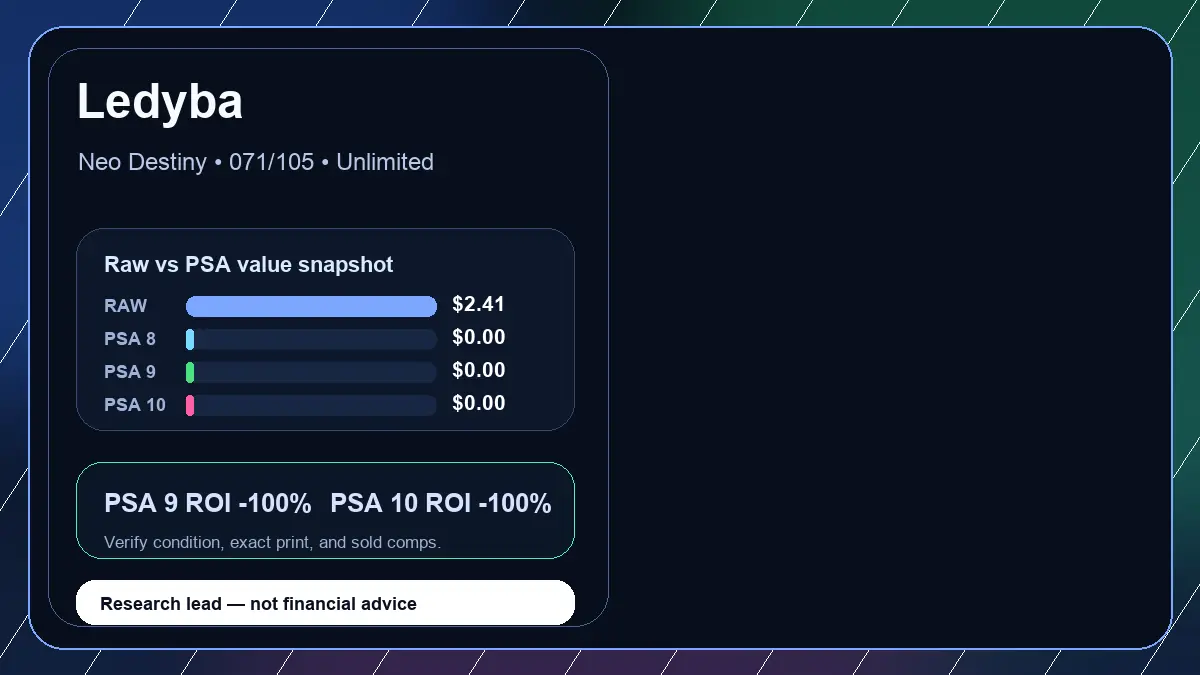Click the RAW row label
Viewport: 1200px width, 675px height.
[x=126, y=306]
